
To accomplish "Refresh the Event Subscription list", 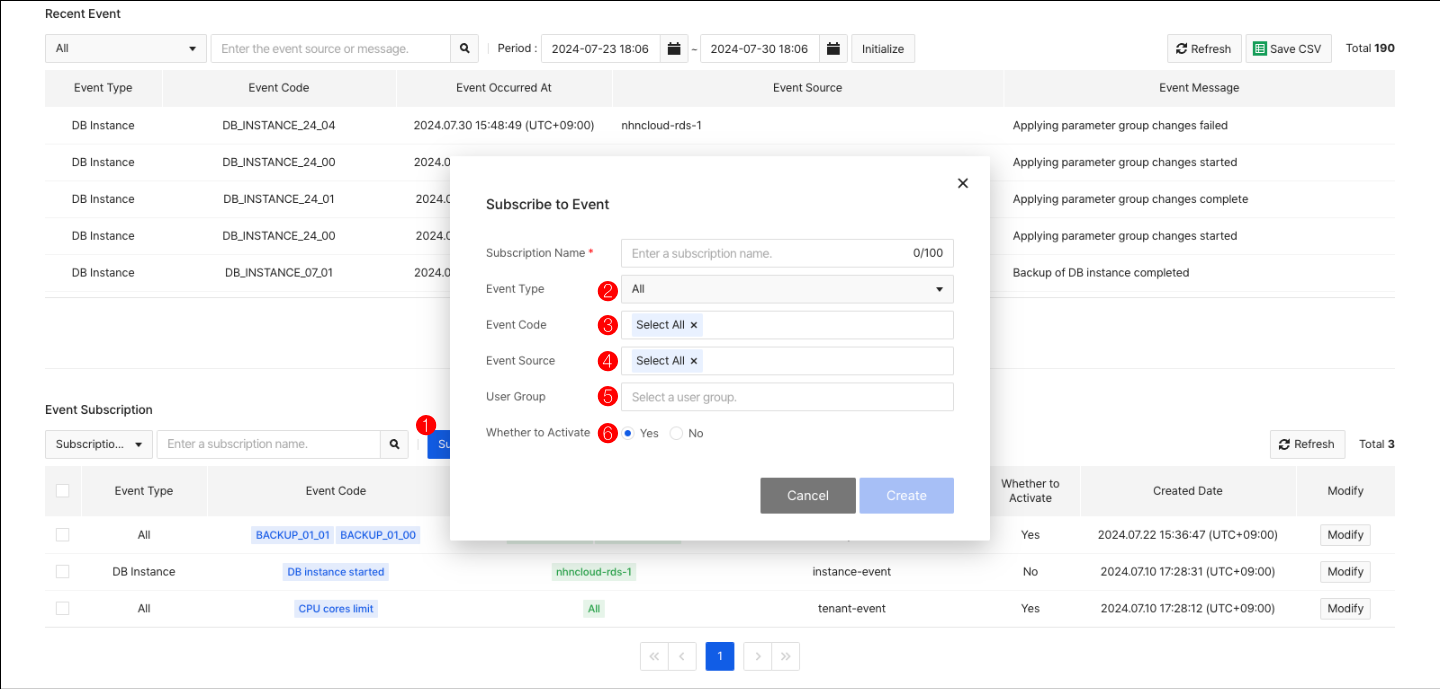I will 1308,444.
